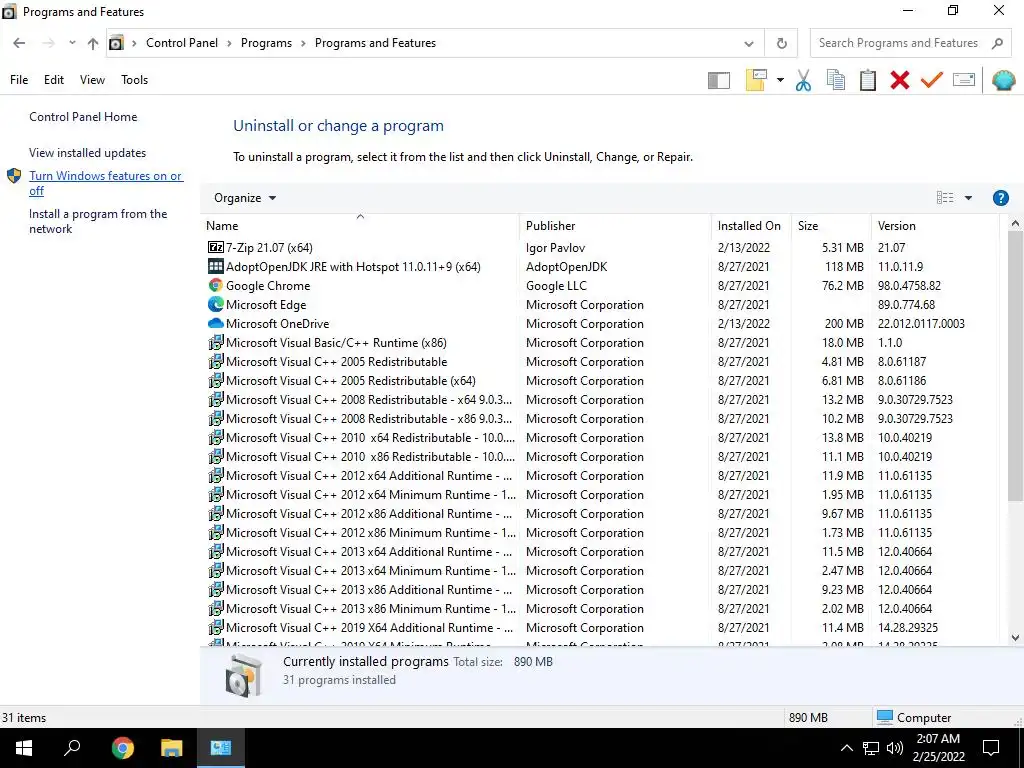
Task: Click Programs in the breadcrumb
Action: [266, 43]
